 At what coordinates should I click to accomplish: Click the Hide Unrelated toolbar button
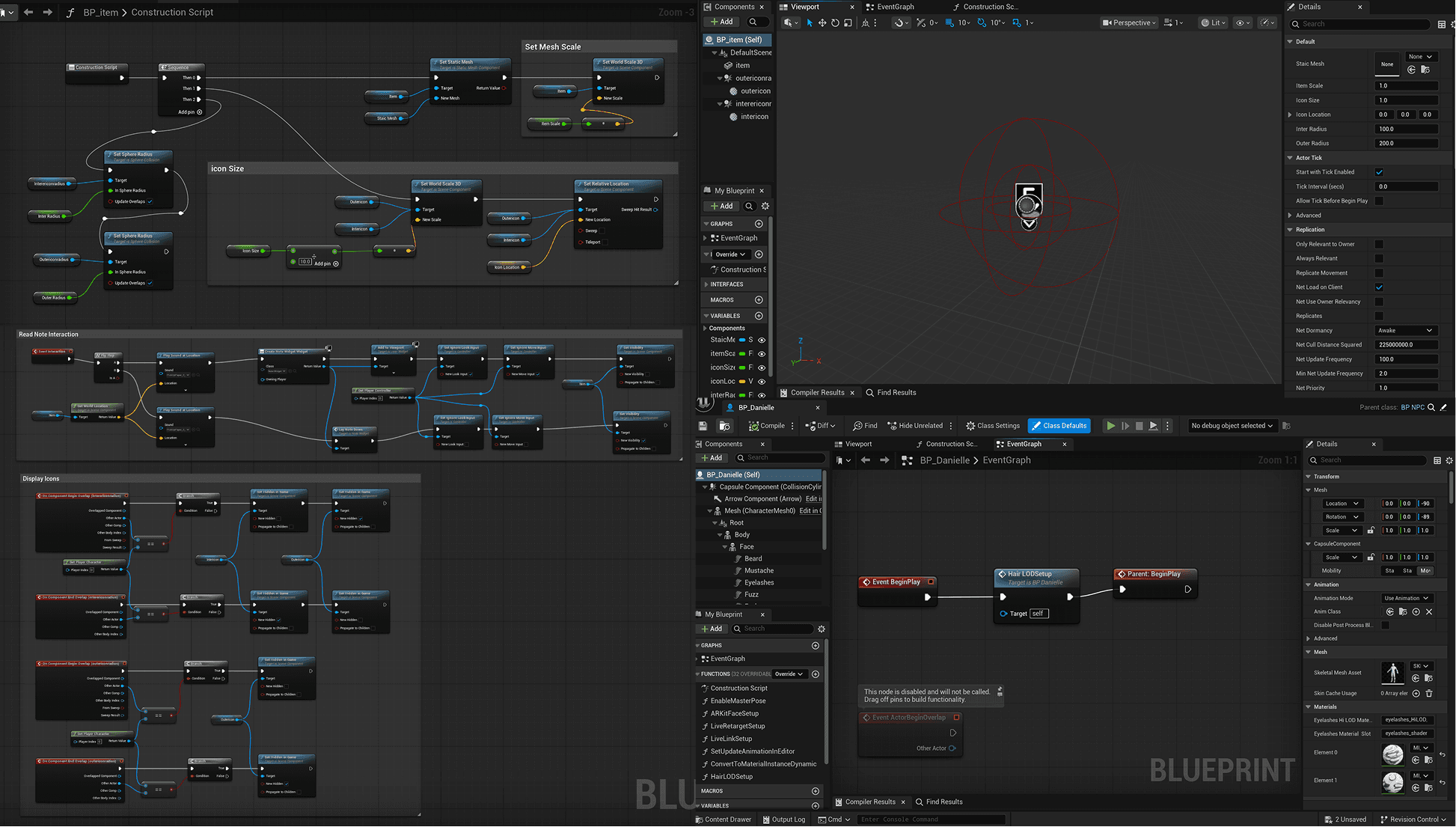(x=914, y=426)
